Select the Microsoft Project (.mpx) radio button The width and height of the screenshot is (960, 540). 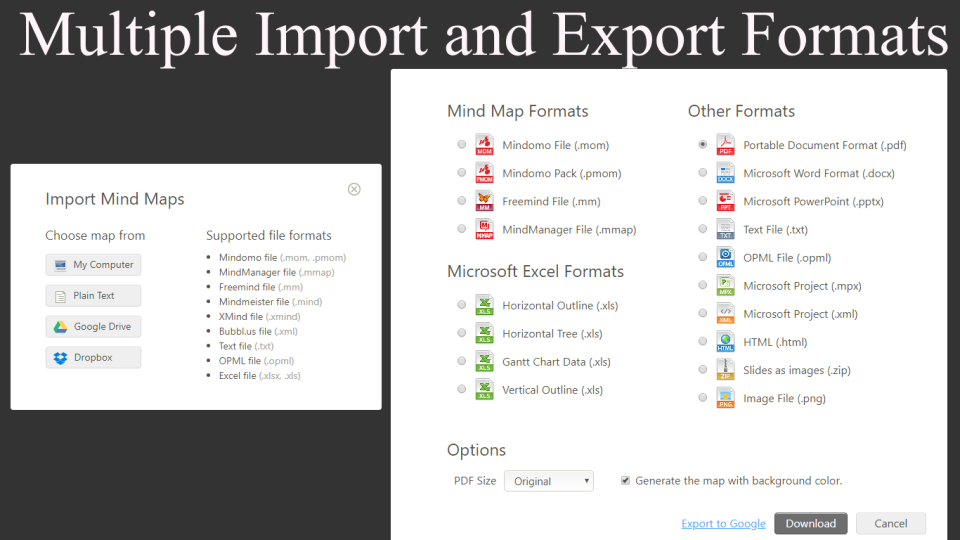(x=703, y=285)
